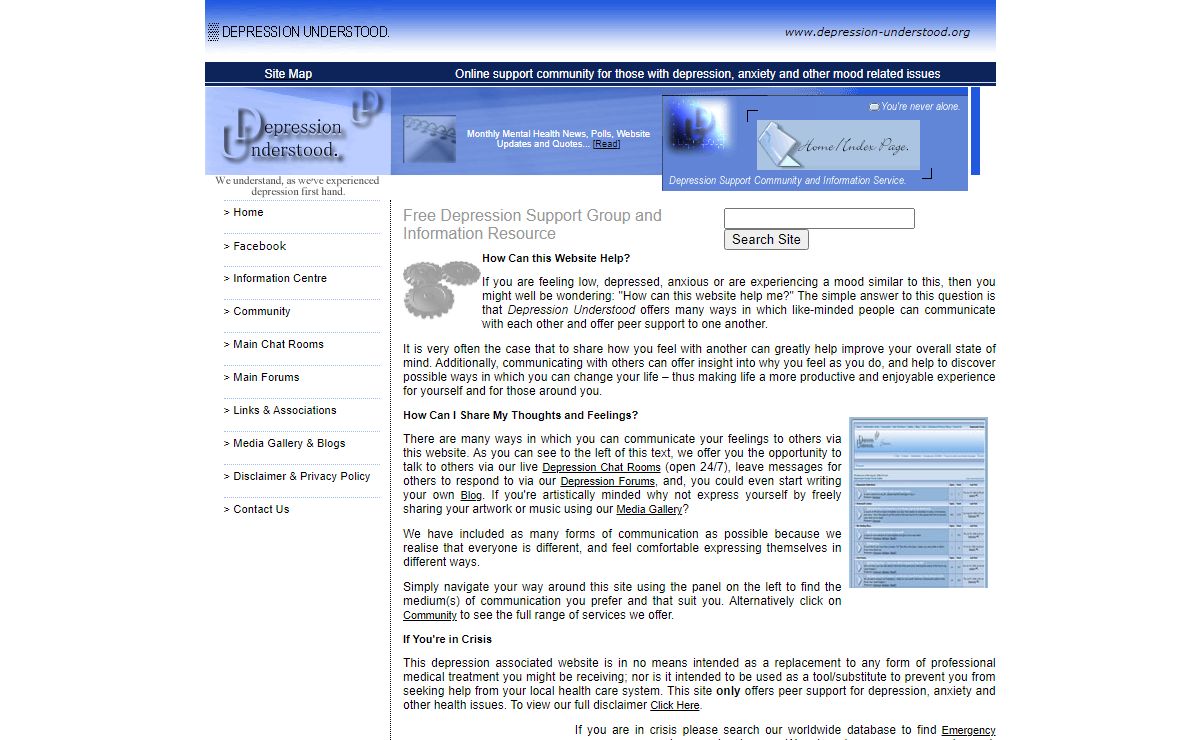
Task: Open Main Chat Rooms in sidebar
Action: click(x=278, y=344)
